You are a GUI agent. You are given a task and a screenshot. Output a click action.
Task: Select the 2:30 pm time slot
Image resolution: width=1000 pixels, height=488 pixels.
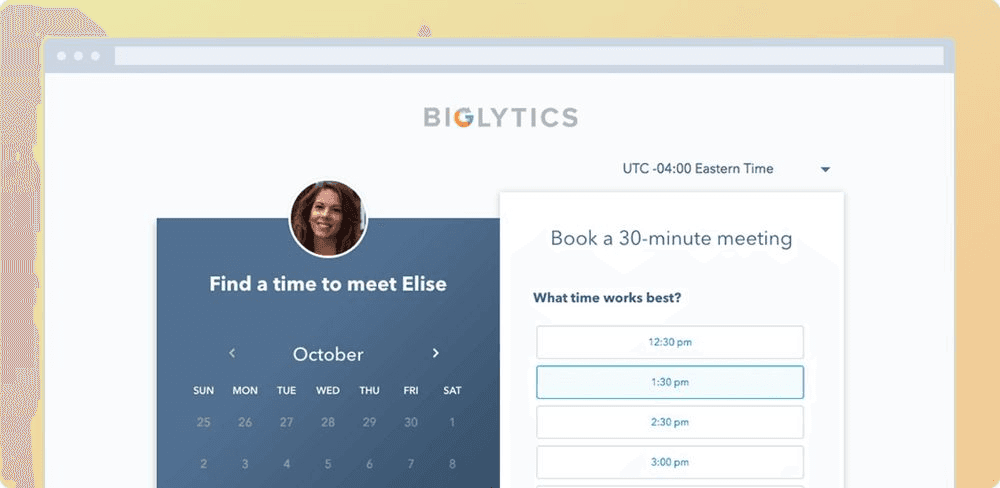pos(670,422)
